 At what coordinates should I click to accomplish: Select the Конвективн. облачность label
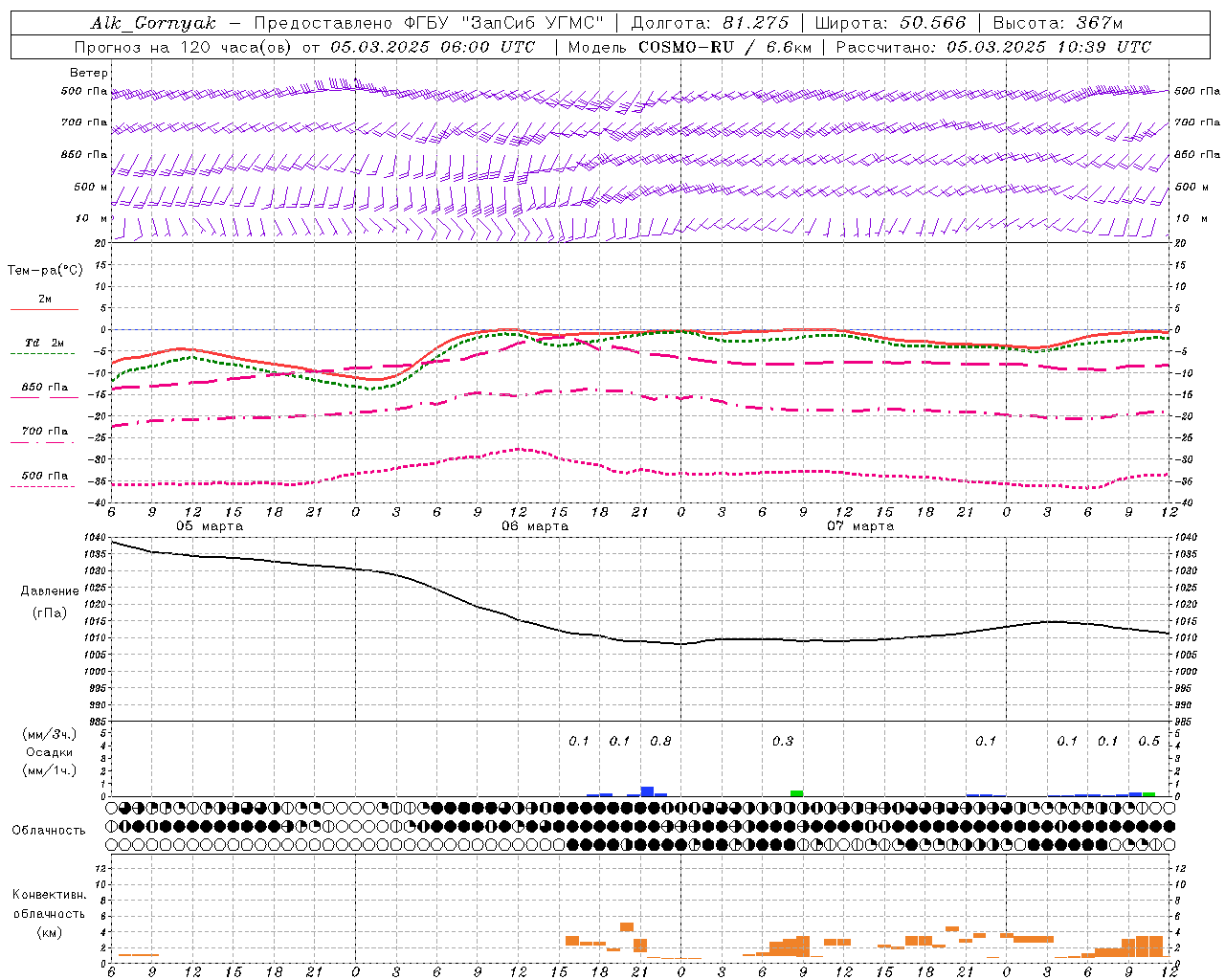tap(49, 904)
